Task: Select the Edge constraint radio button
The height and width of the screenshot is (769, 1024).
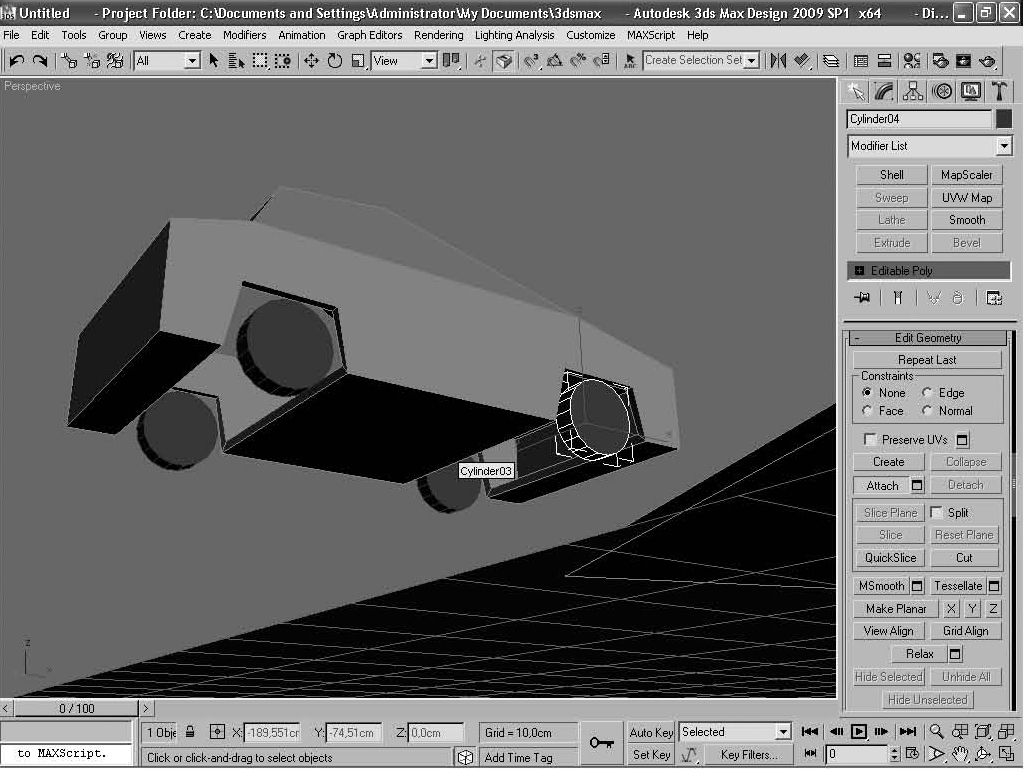Action: (928, 393)
